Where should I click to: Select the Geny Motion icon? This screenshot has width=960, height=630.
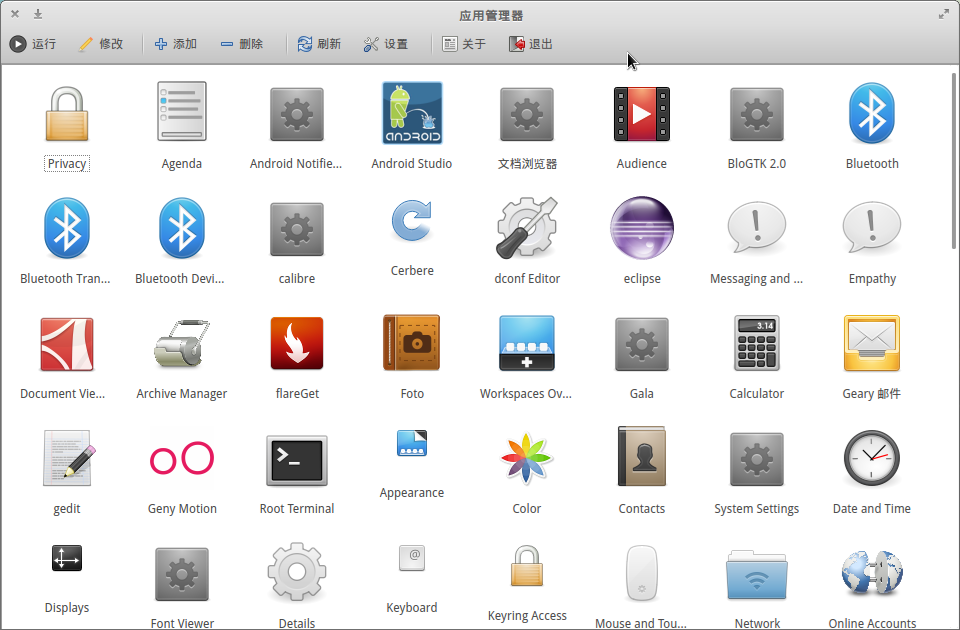[182, 458]
